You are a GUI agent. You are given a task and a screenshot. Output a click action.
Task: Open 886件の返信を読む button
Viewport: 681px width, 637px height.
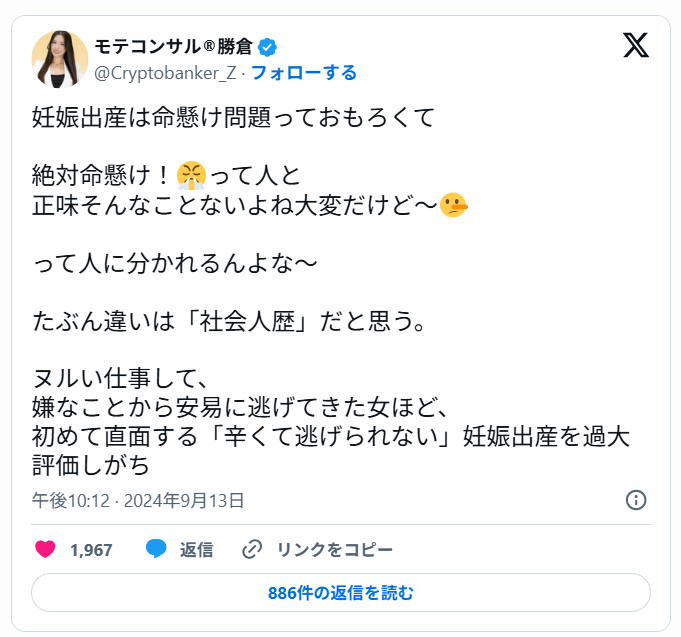340,592
